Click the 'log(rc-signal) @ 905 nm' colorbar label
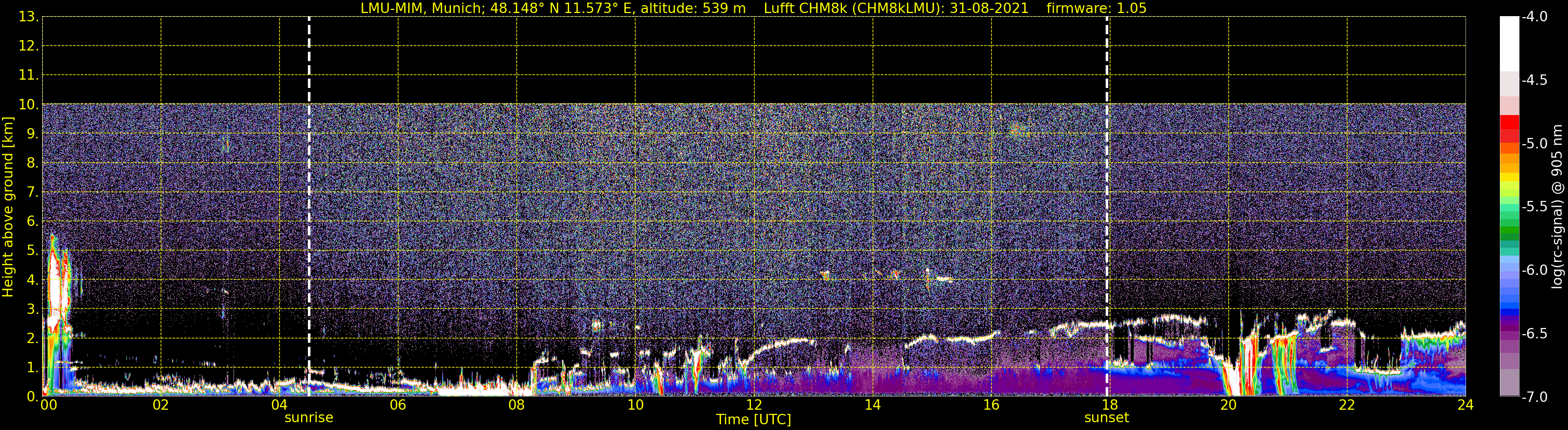The width and height of the screenshot is (1568, 430). (1558, 207)
